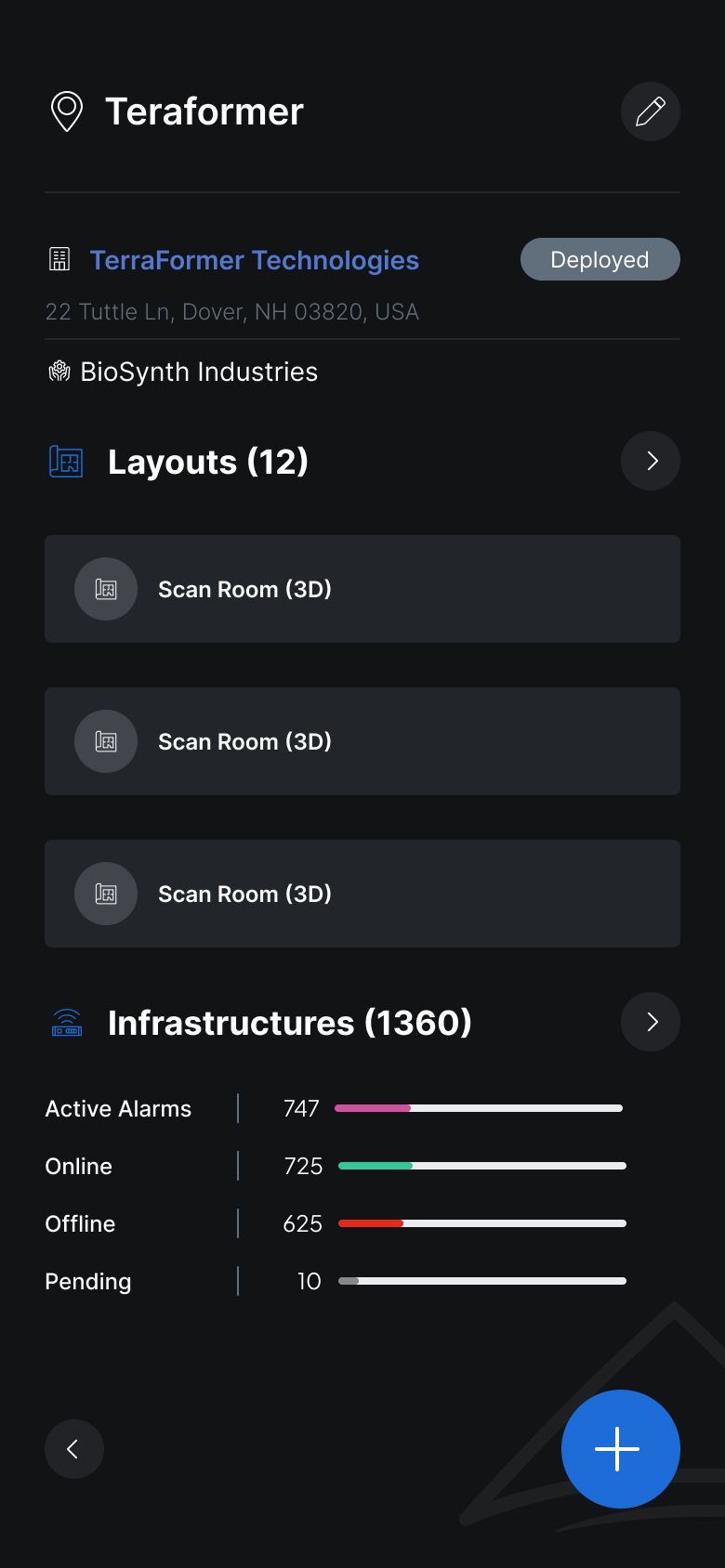Click the Online green progress bar
The width and height of the screenshot is (725, 1568).
(481, 1166)
